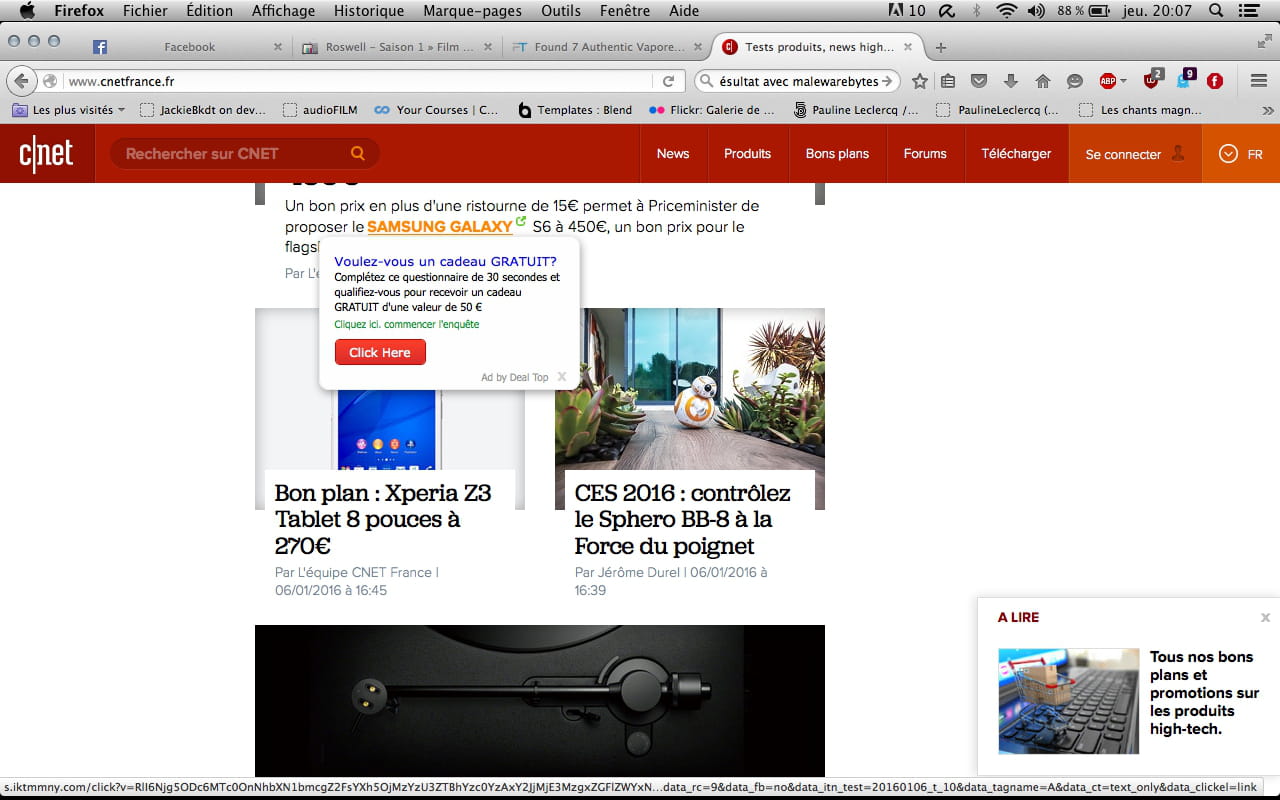1280x800 pixels.
Task: Click the Se connecter login link
Action: 1123,154
